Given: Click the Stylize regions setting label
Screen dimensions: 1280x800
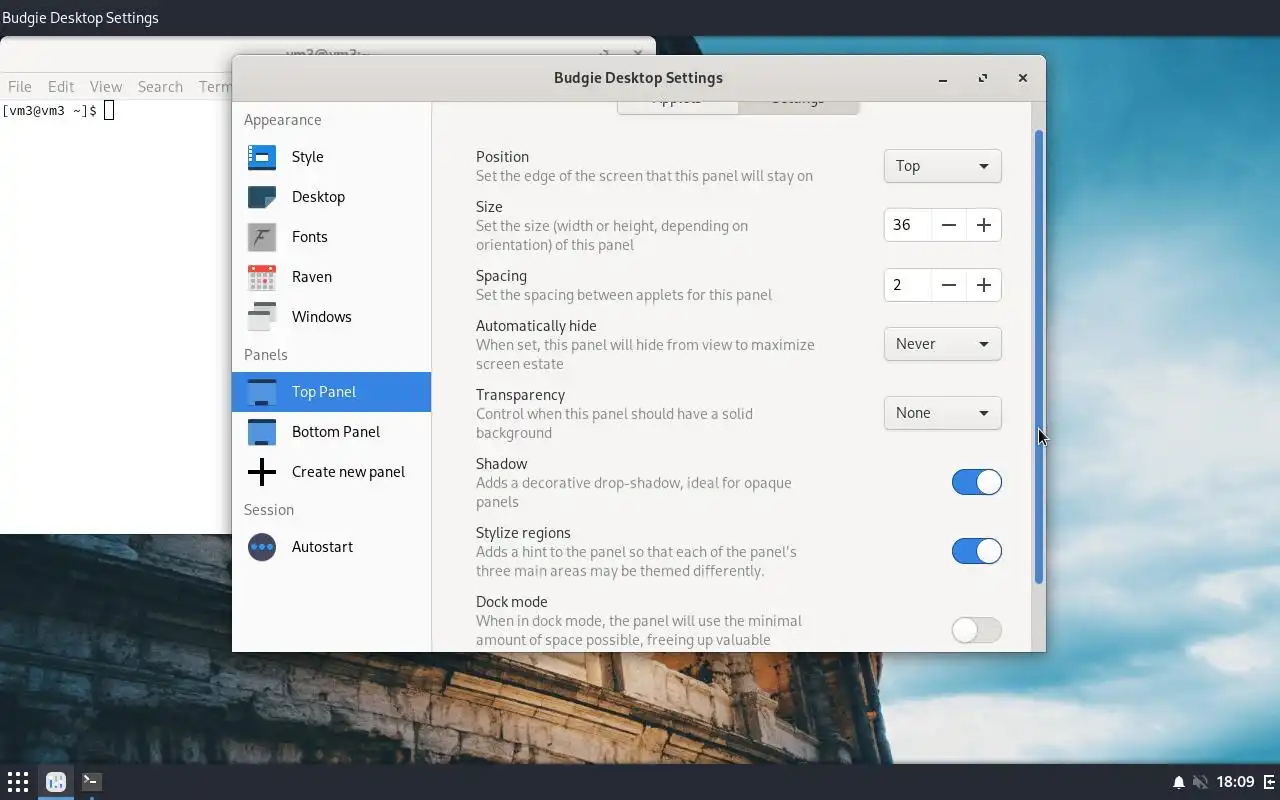Looking at the screenshot, I should pos(523,533).
